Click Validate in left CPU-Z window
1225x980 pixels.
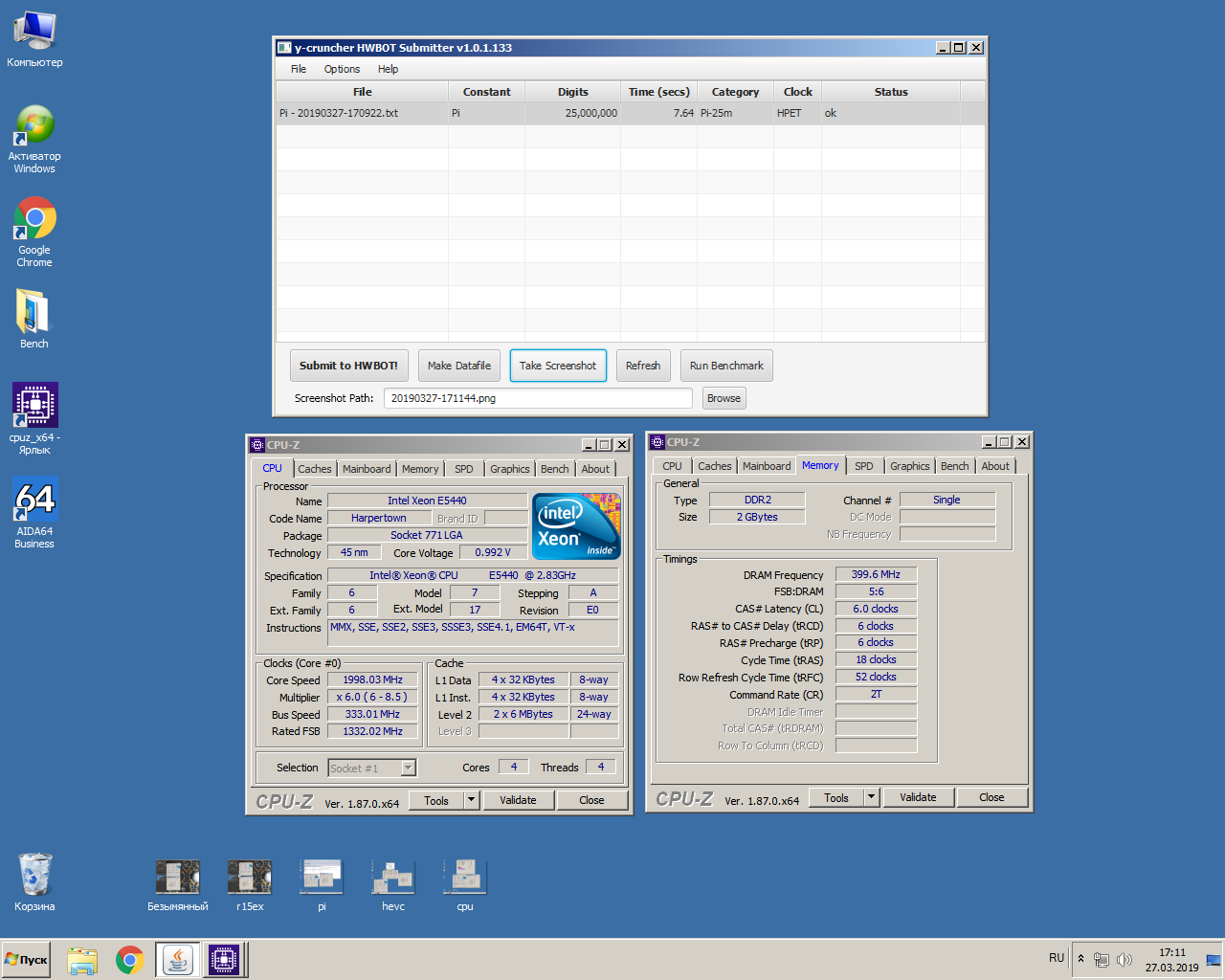(518, 800)
